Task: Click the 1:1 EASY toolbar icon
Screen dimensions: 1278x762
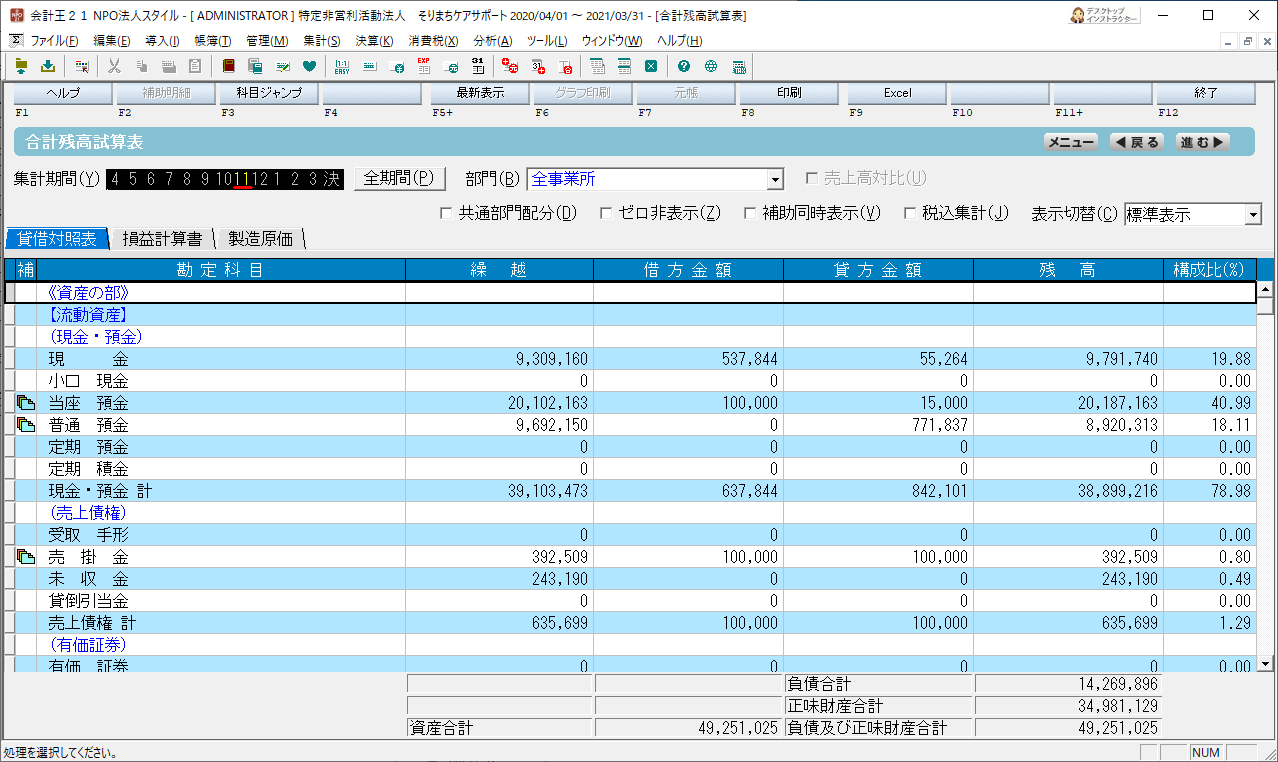Action: 342,67
